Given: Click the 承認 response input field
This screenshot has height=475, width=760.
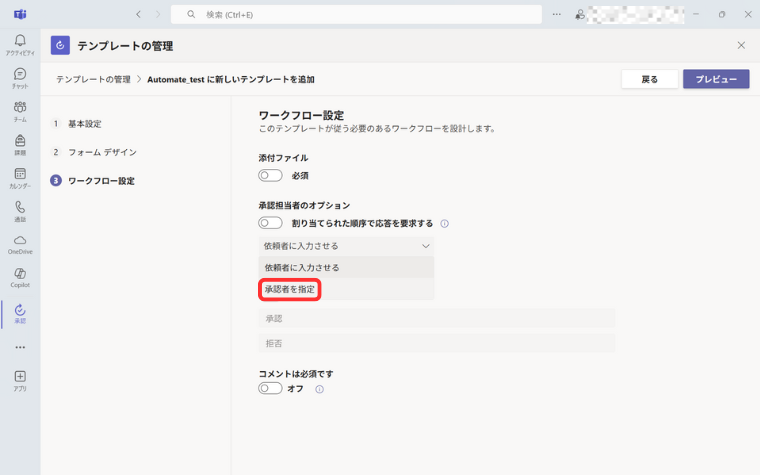Looking at the screenshot, I should (437, 318).
